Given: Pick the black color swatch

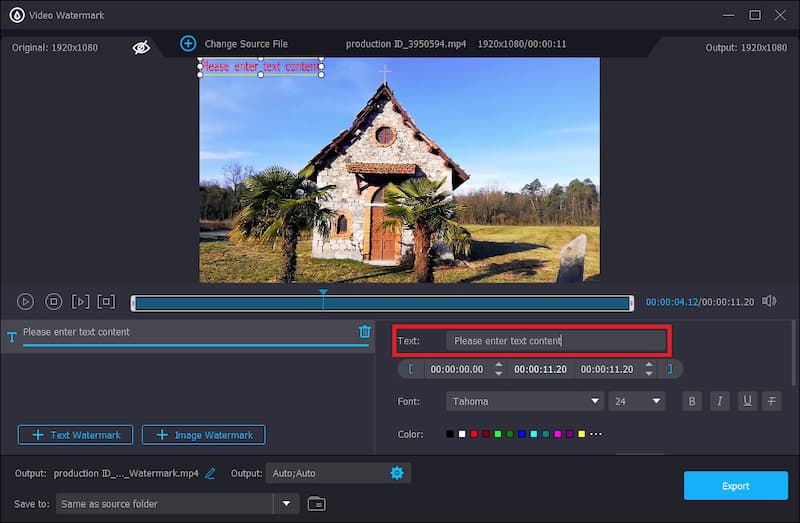Looking at the screenshot, I should click(449, 434).
